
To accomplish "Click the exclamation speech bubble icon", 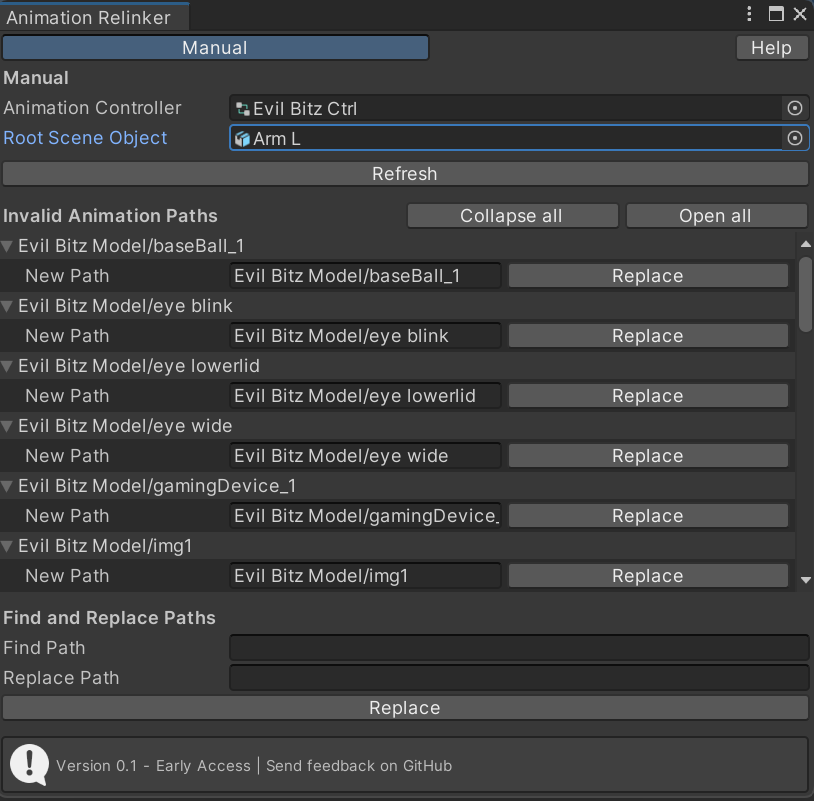I will [x=29, y=765].
